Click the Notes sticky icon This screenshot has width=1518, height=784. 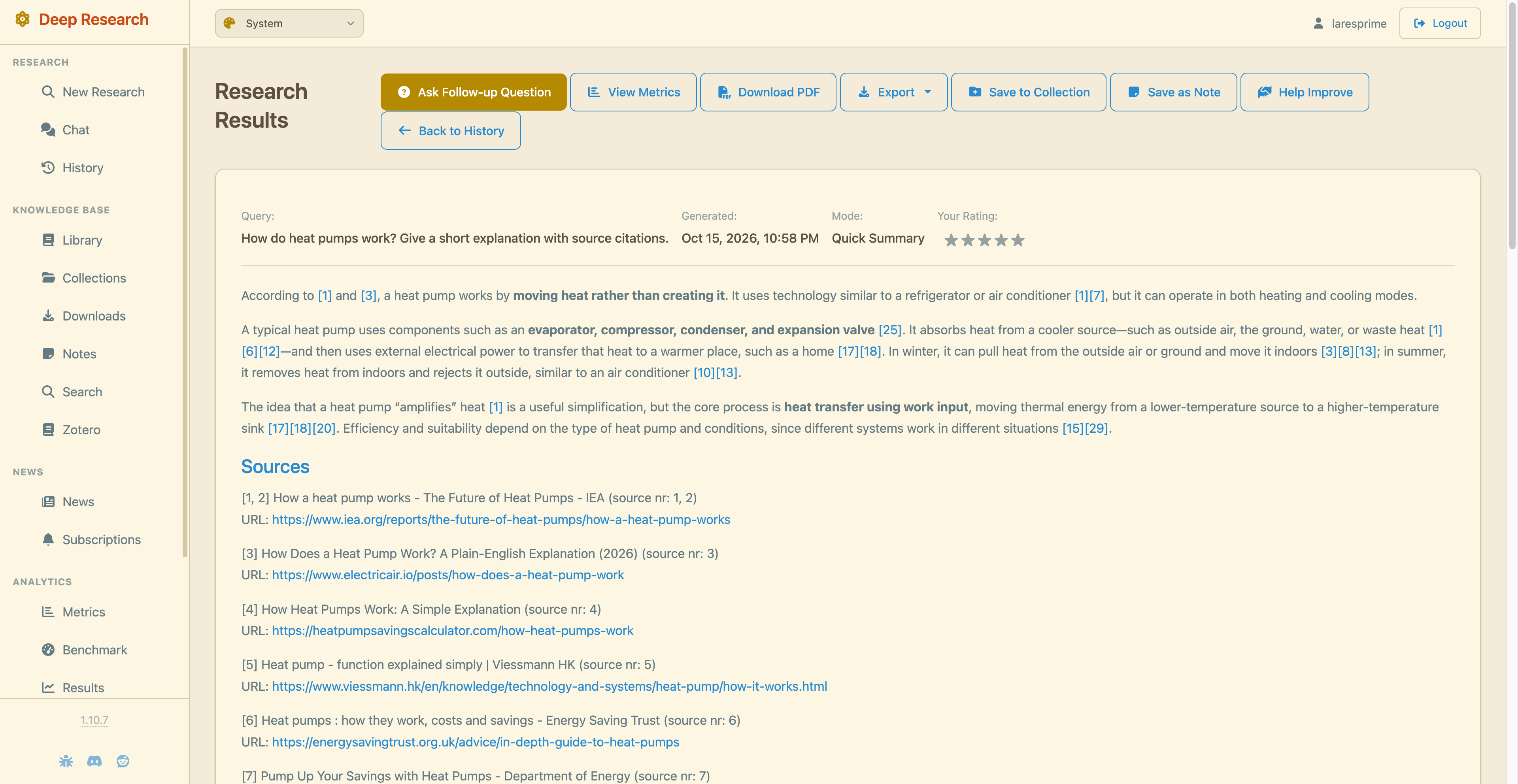coord(48,353)
